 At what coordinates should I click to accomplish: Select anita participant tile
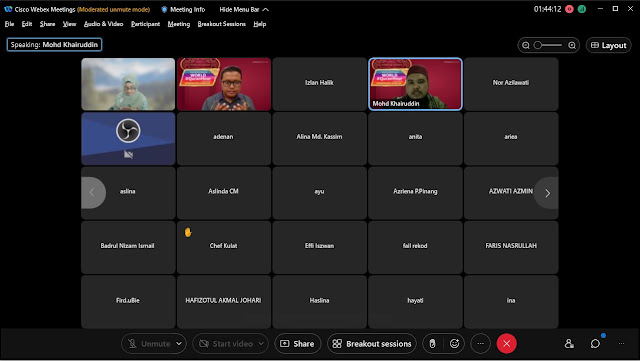point(416,138)
